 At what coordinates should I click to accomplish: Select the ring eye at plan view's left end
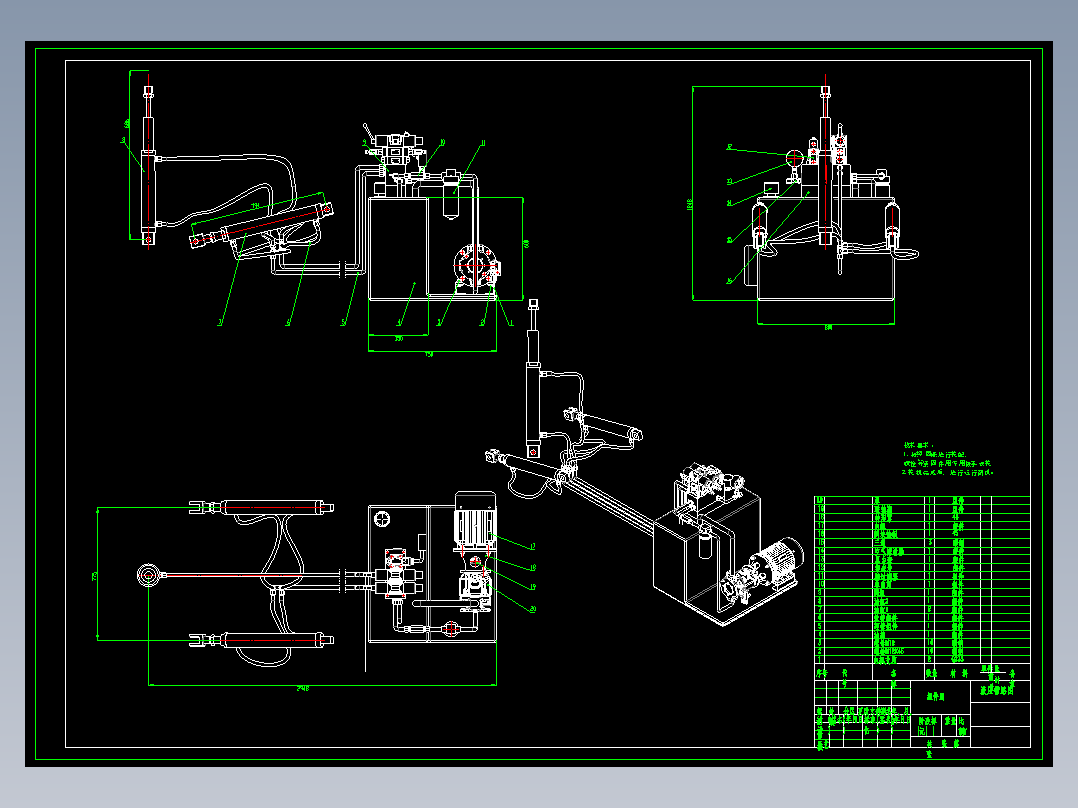[148, 575]
